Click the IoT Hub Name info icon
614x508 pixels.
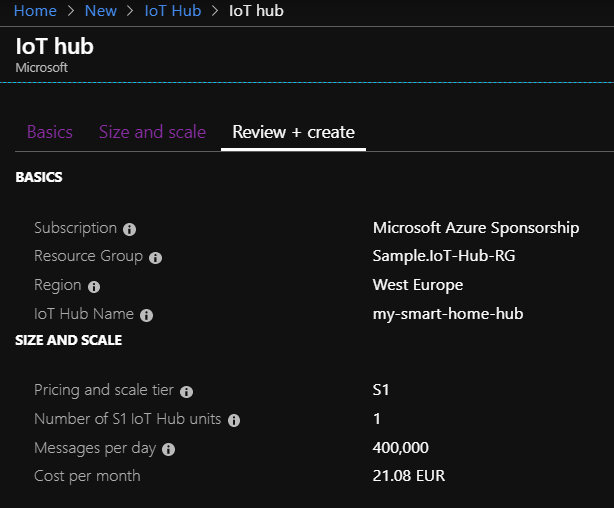(146, 315)
